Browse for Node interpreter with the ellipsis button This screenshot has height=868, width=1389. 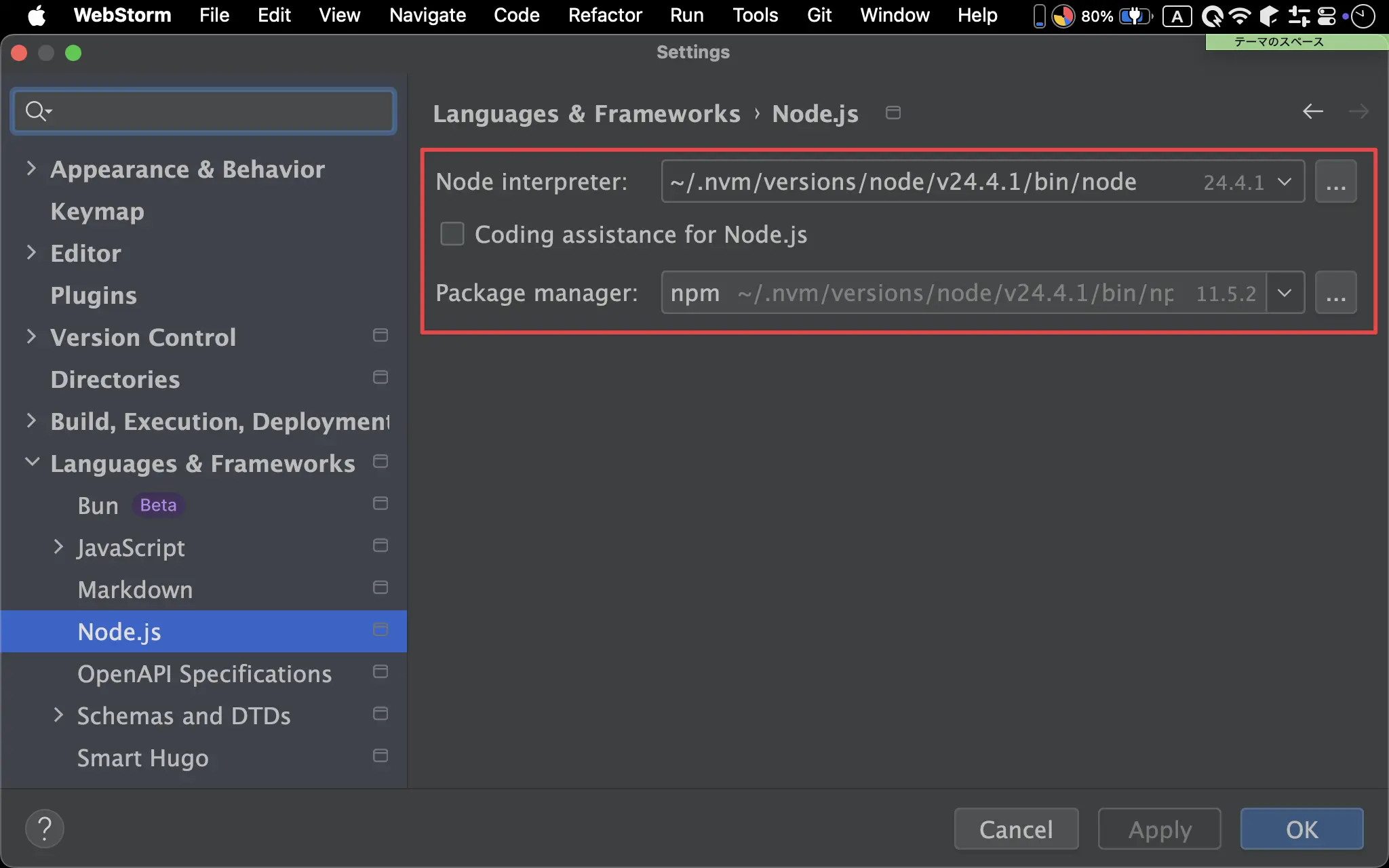[x=1335, y=181]
